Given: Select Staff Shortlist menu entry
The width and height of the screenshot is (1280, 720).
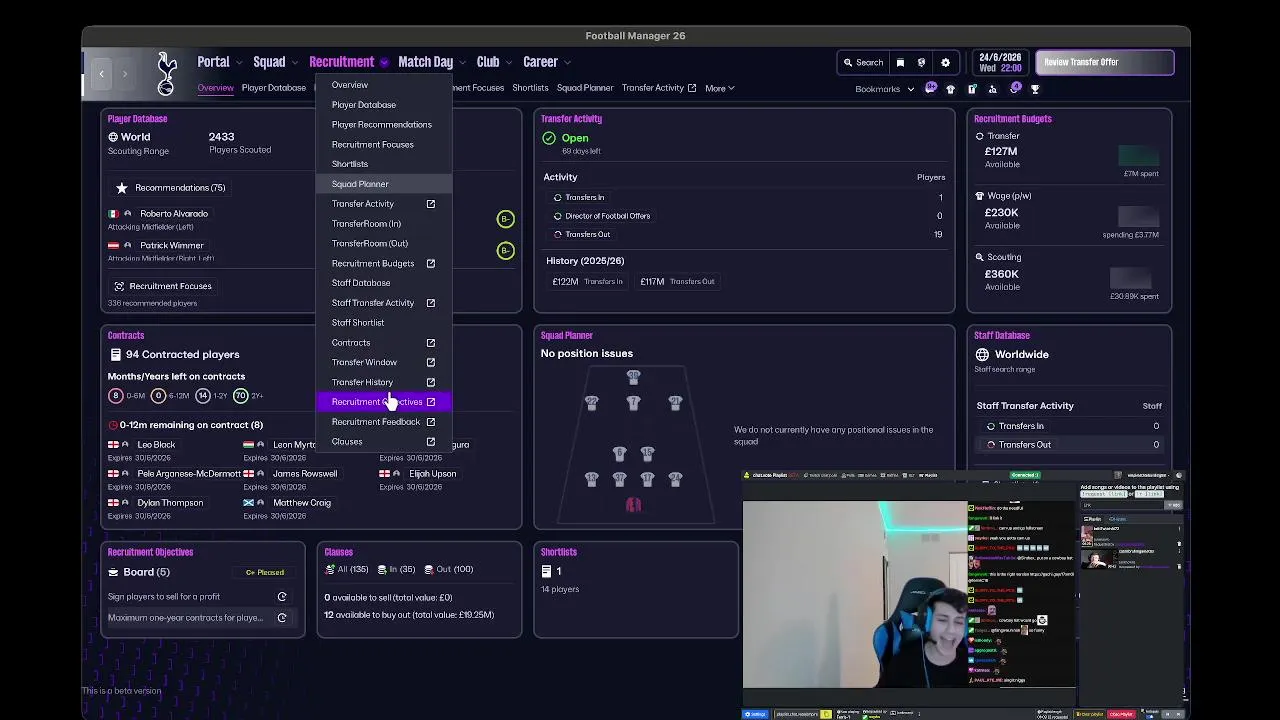Looking at the screenshot, I should [x=384, y=323].
